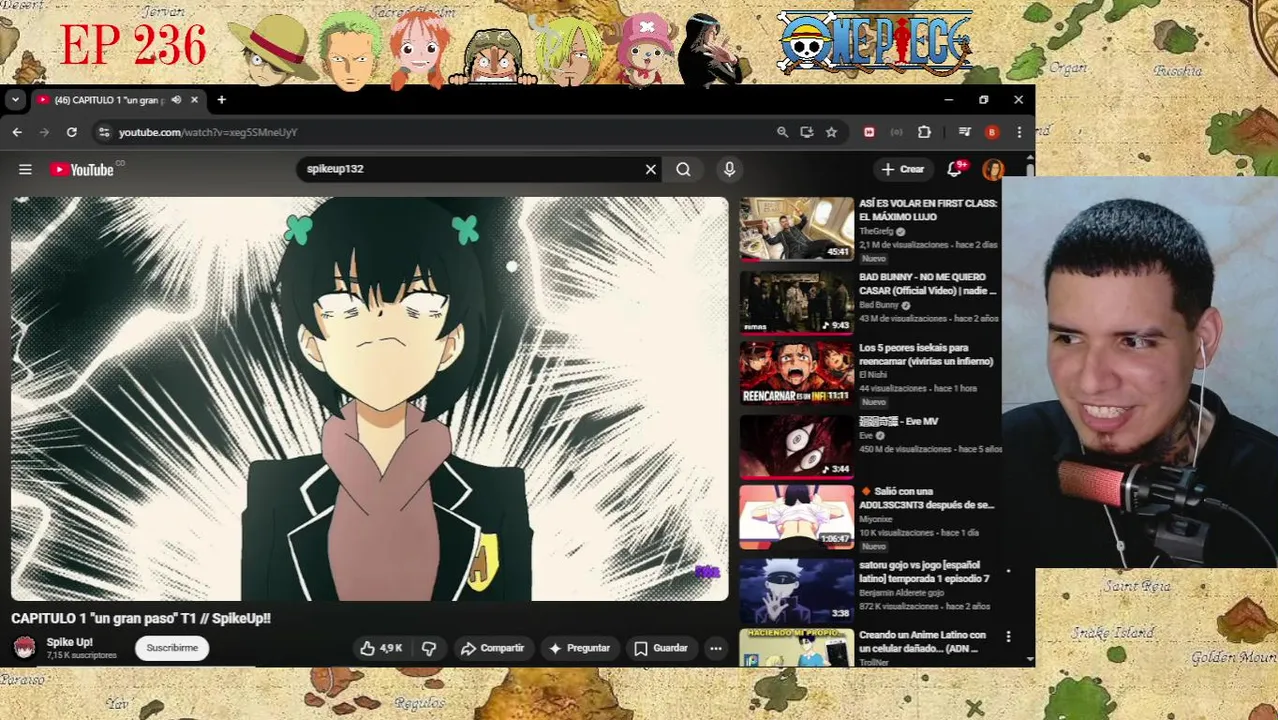Share the video via Compartir

point(492,648)
